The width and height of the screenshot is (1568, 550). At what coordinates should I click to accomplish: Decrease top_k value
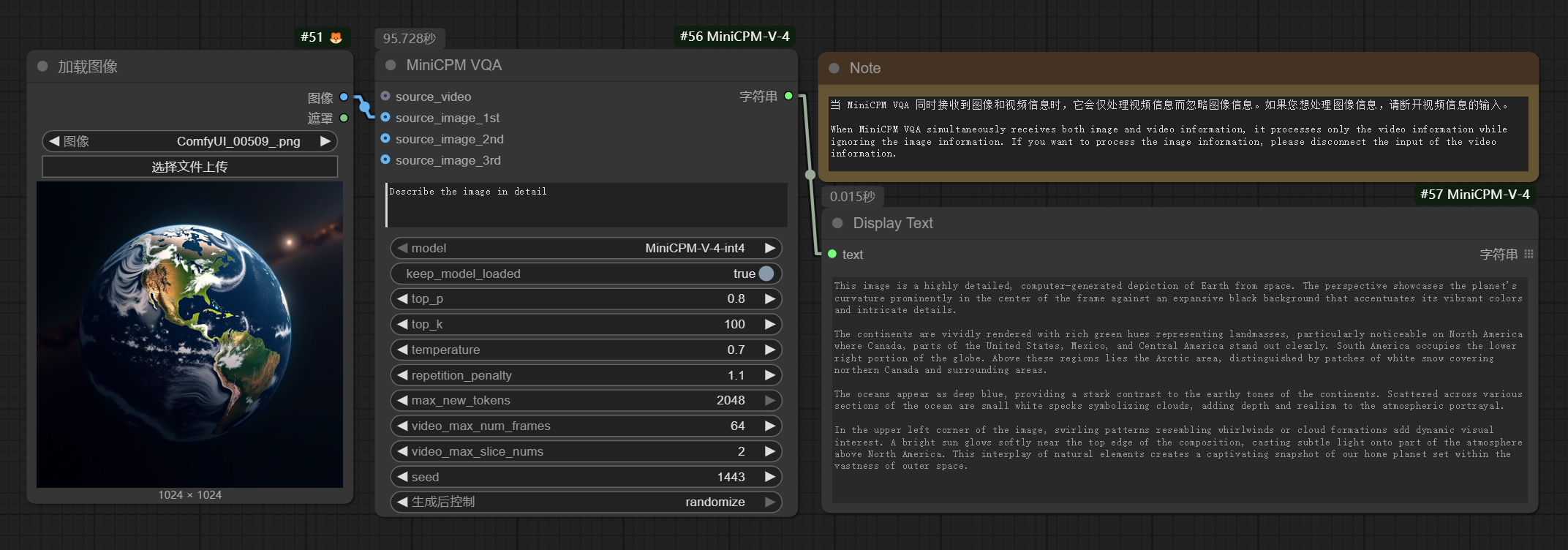[x=402, y=324]
